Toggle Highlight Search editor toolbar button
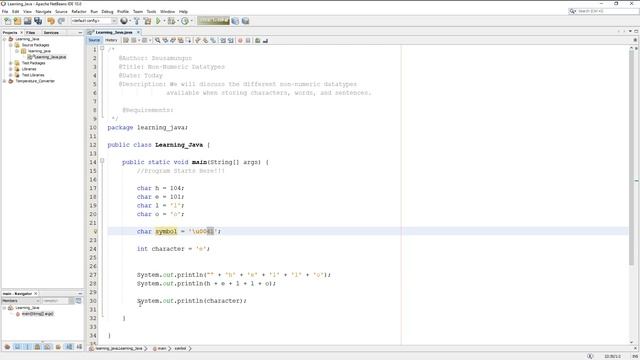This screenshot has width=640, height=360. pos(180,40)
